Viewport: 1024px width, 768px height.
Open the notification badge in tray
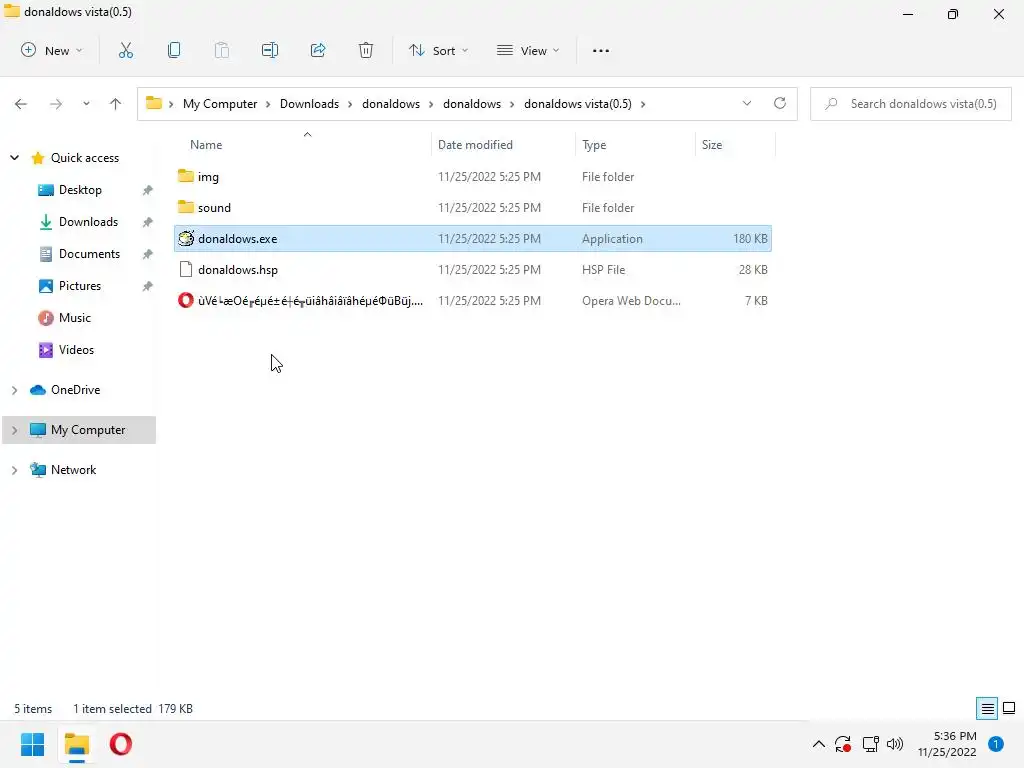coord(996,744)
